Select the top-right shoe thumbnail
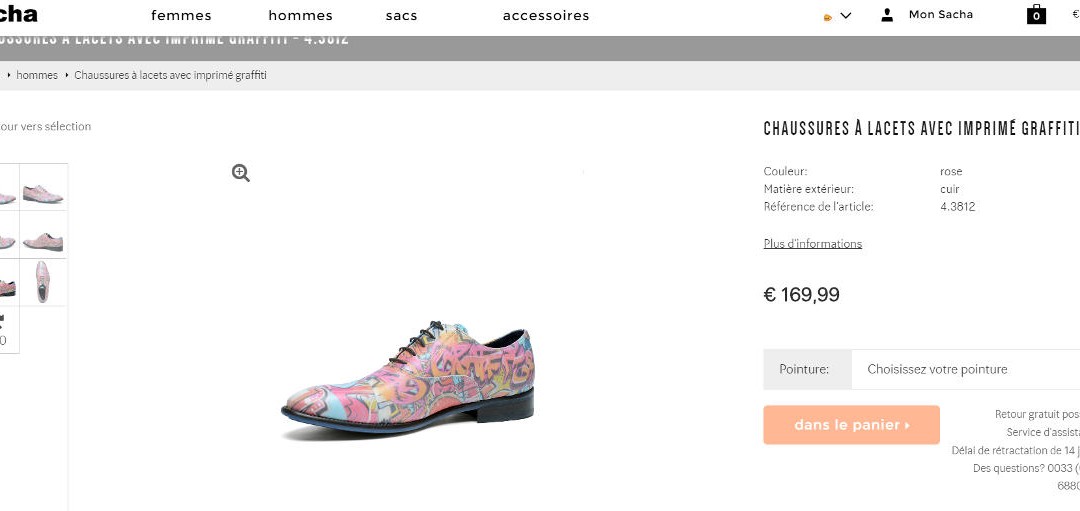The height and width of the screenshot is (511, 1080). tap(43, 193)
